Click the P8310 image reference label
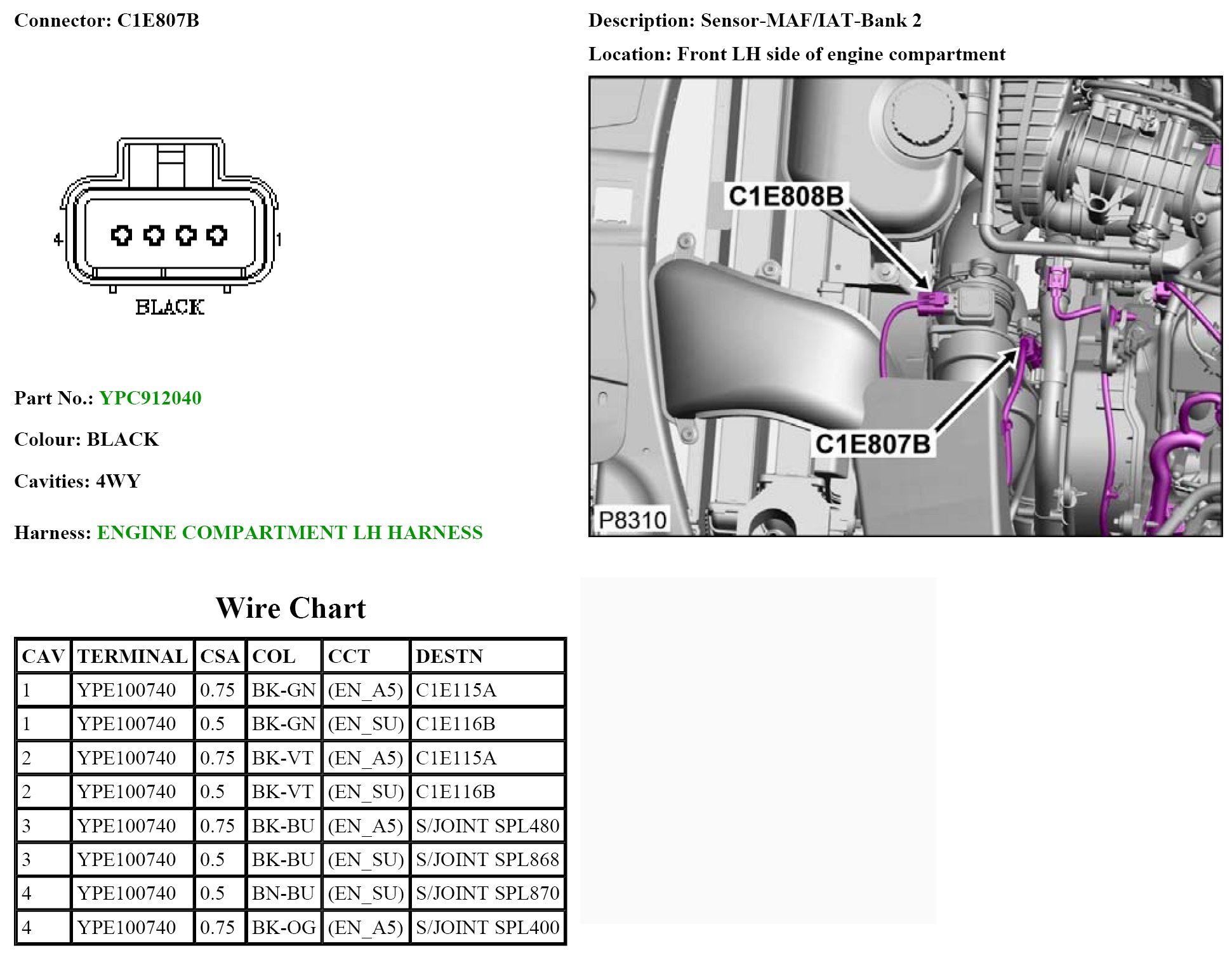This screenshot has width=1232, height=960. point(632,520)
